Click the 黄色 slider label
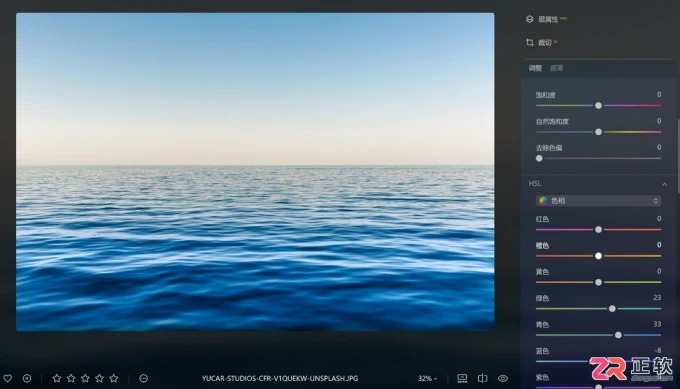This screenshot has width=680, height=389. (542, 272)
